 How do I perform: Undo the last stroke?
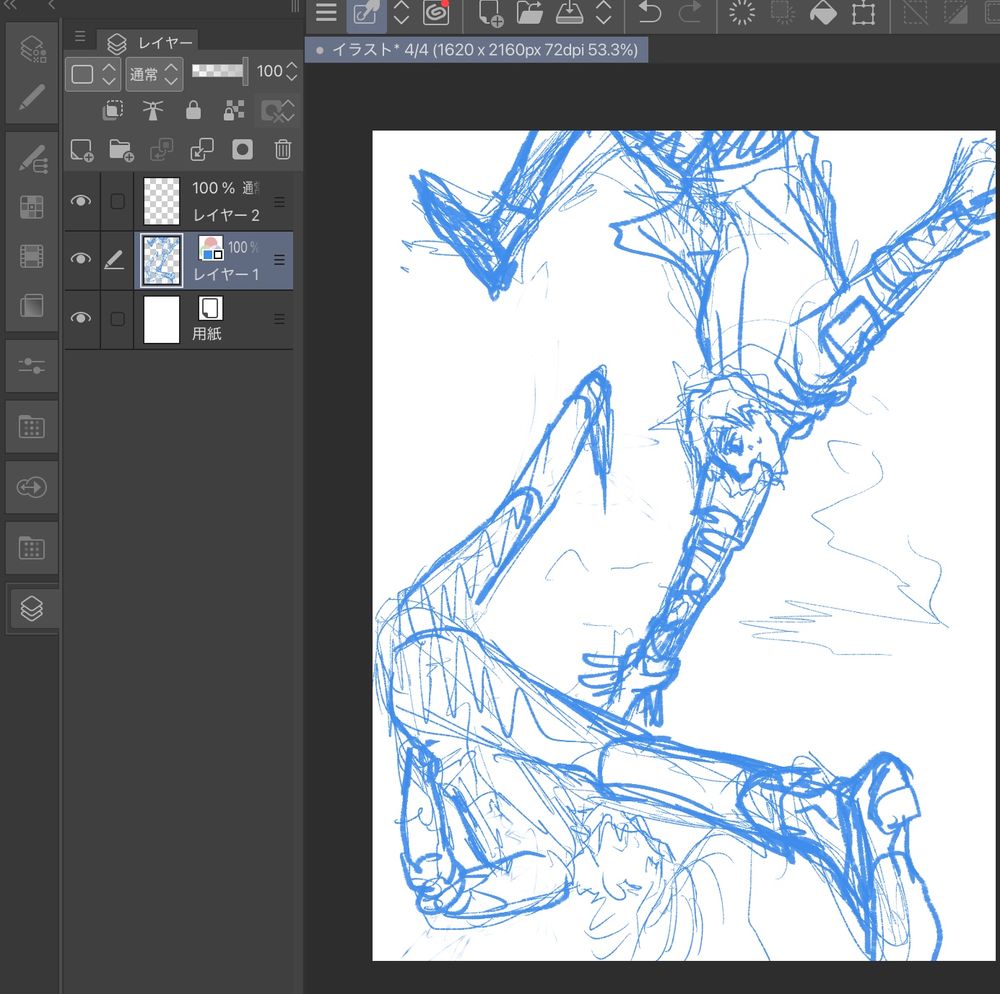tap(649, 12)
